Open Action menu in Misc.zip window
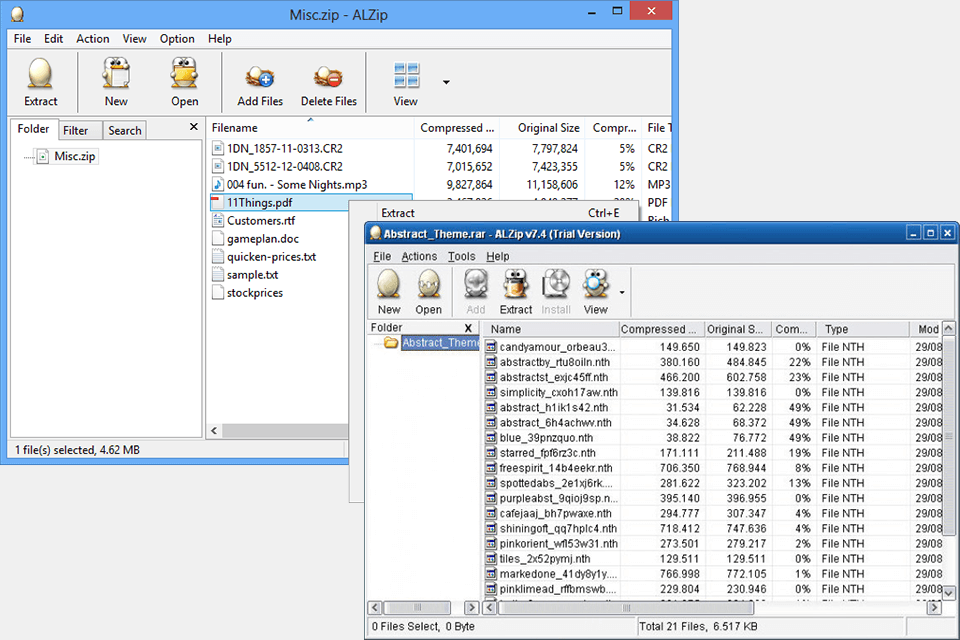Image resolution: width=960 pixels, height=640 pixels. 92,39
